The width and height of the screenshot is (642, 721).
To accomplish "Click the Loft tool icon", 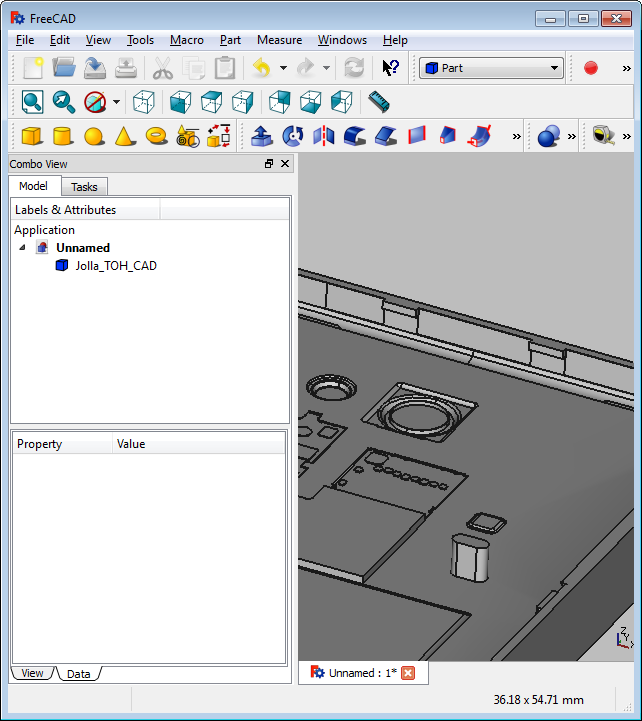I will (447, 136).
